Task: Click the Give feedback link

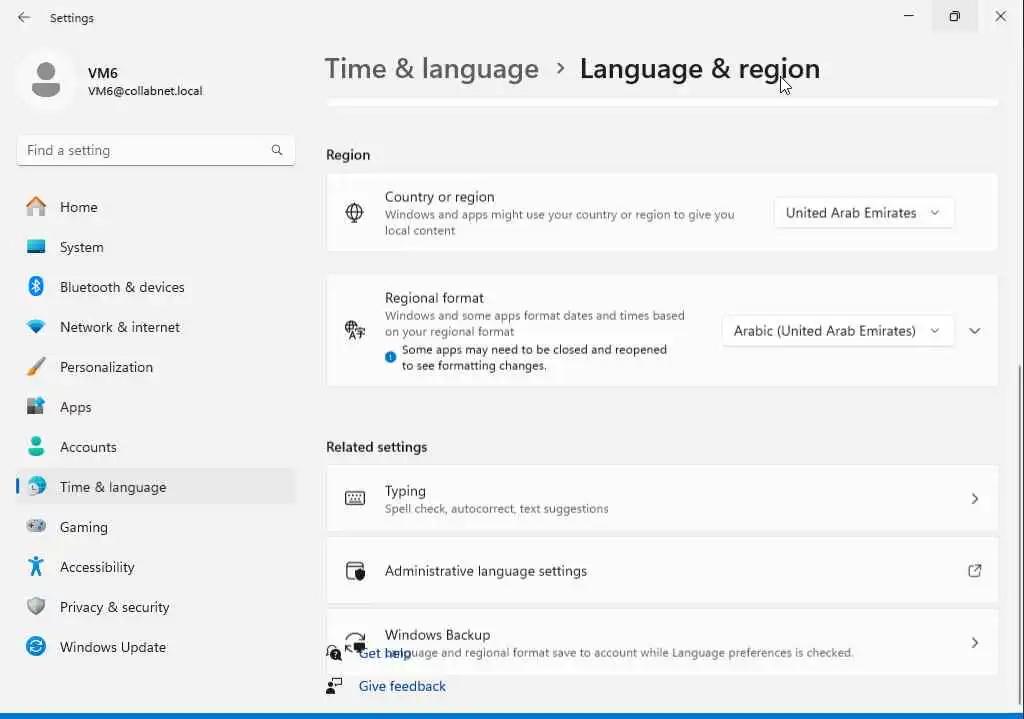Action: click(402, 686)
